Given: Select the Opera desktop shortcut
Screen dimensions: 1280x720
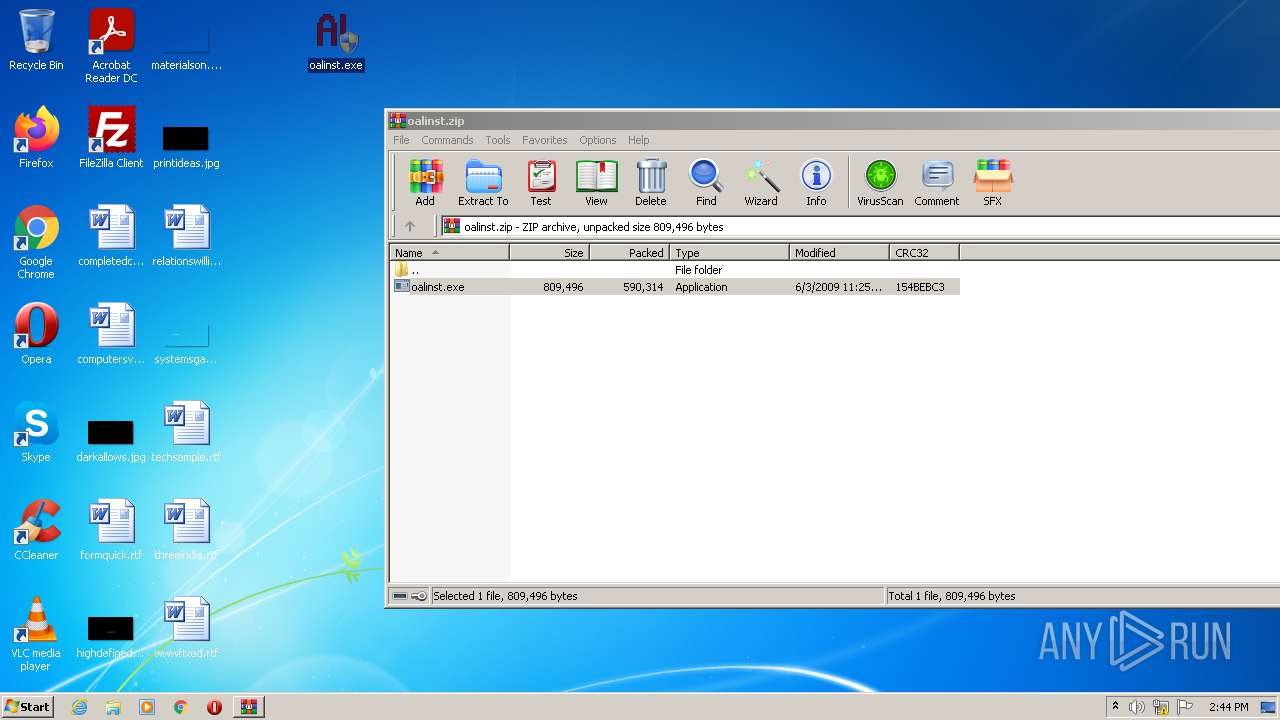Looking at the screenshot, I should click(36, 334).
